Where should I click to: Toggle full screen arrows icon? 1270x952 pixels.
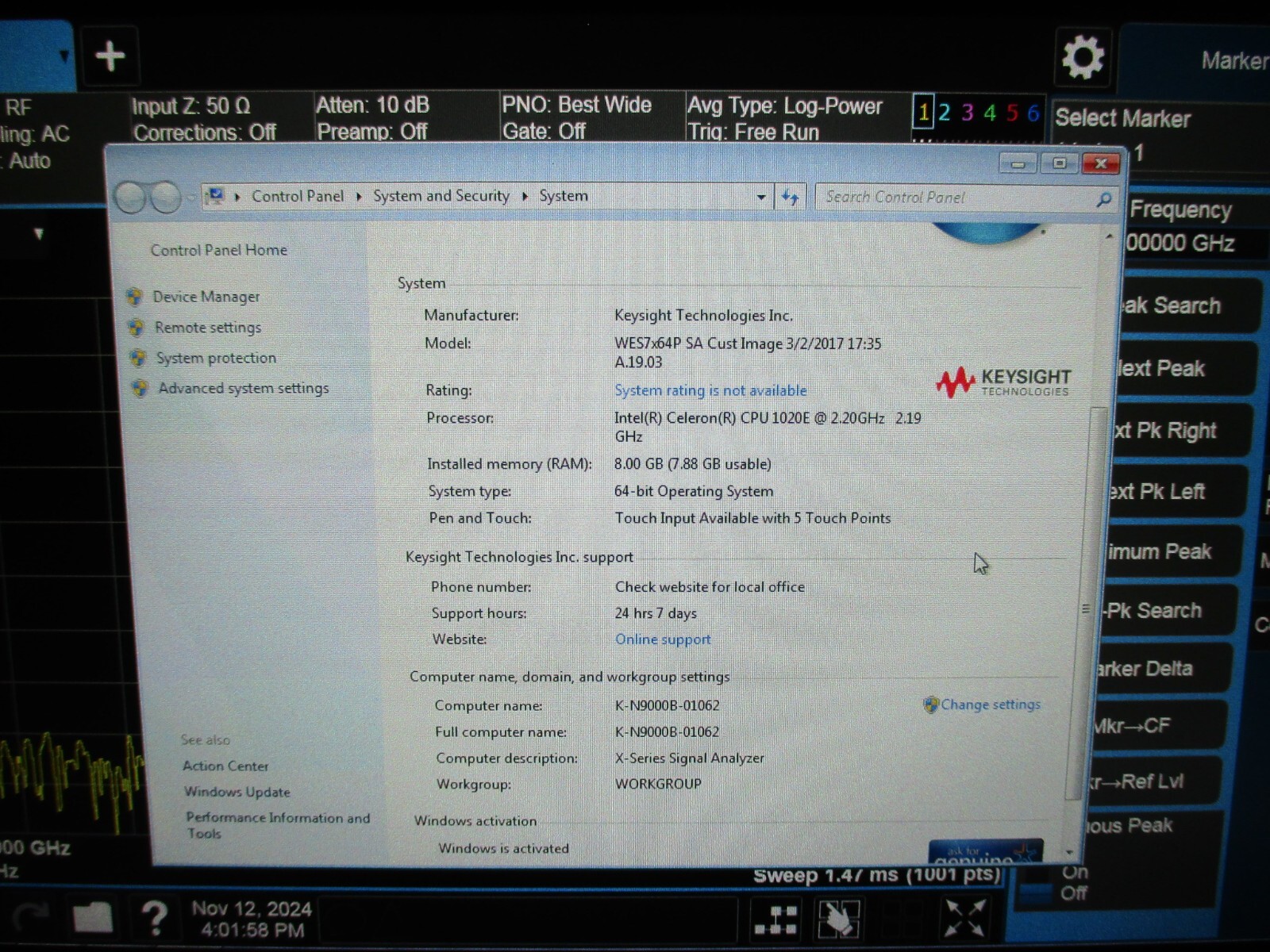click(964, 919)
